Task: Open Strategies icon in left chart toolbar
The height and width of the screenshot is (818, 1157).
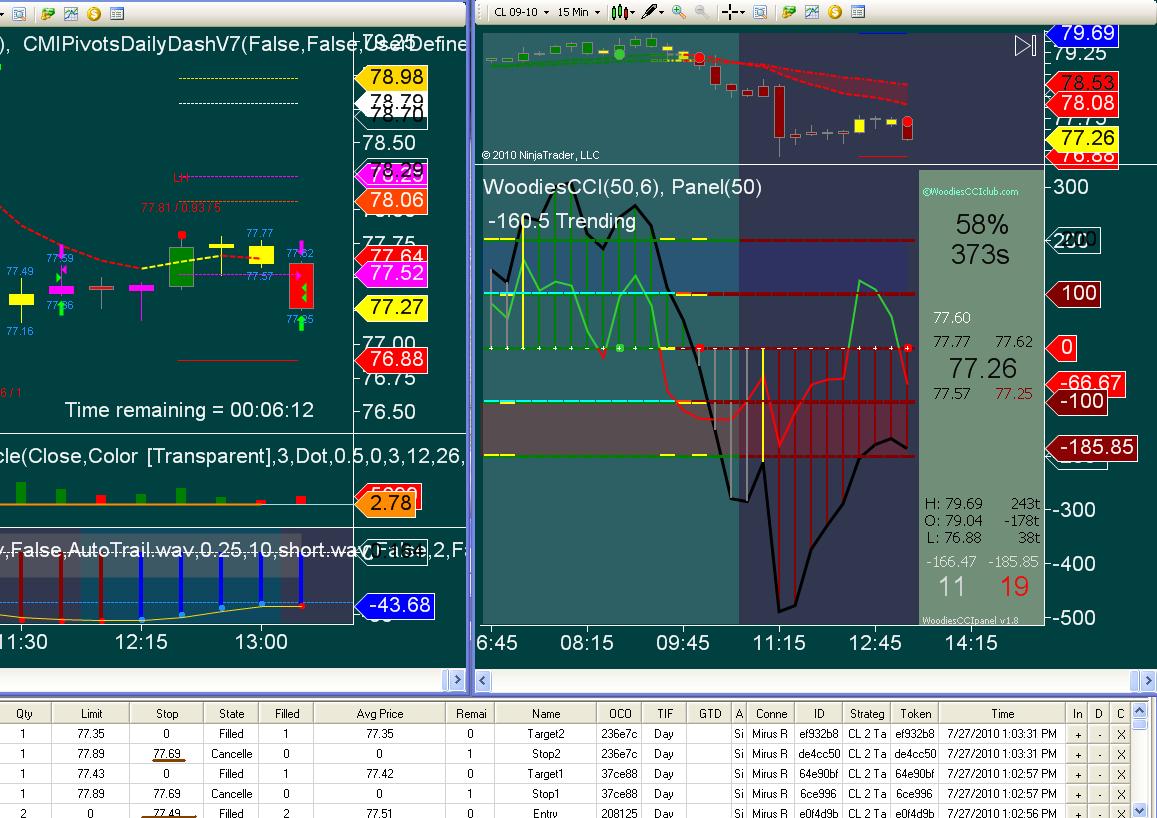Action: [48, 13]
